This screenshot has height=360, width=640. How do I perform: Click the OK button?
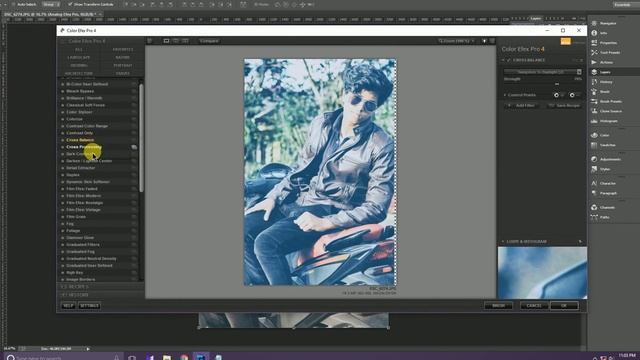pyautogui.click(x=564, y=306)
